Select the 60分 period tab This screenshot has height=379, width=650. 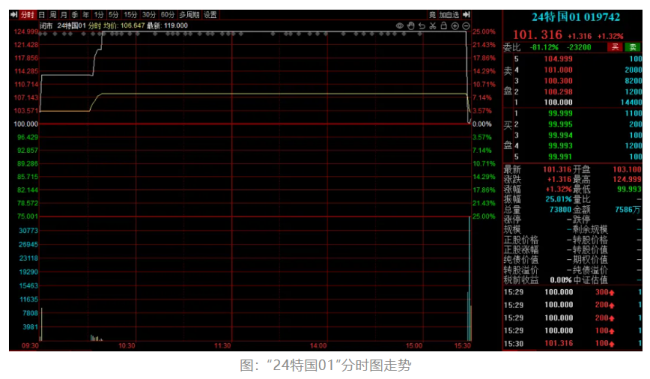(x=167, y=15)
